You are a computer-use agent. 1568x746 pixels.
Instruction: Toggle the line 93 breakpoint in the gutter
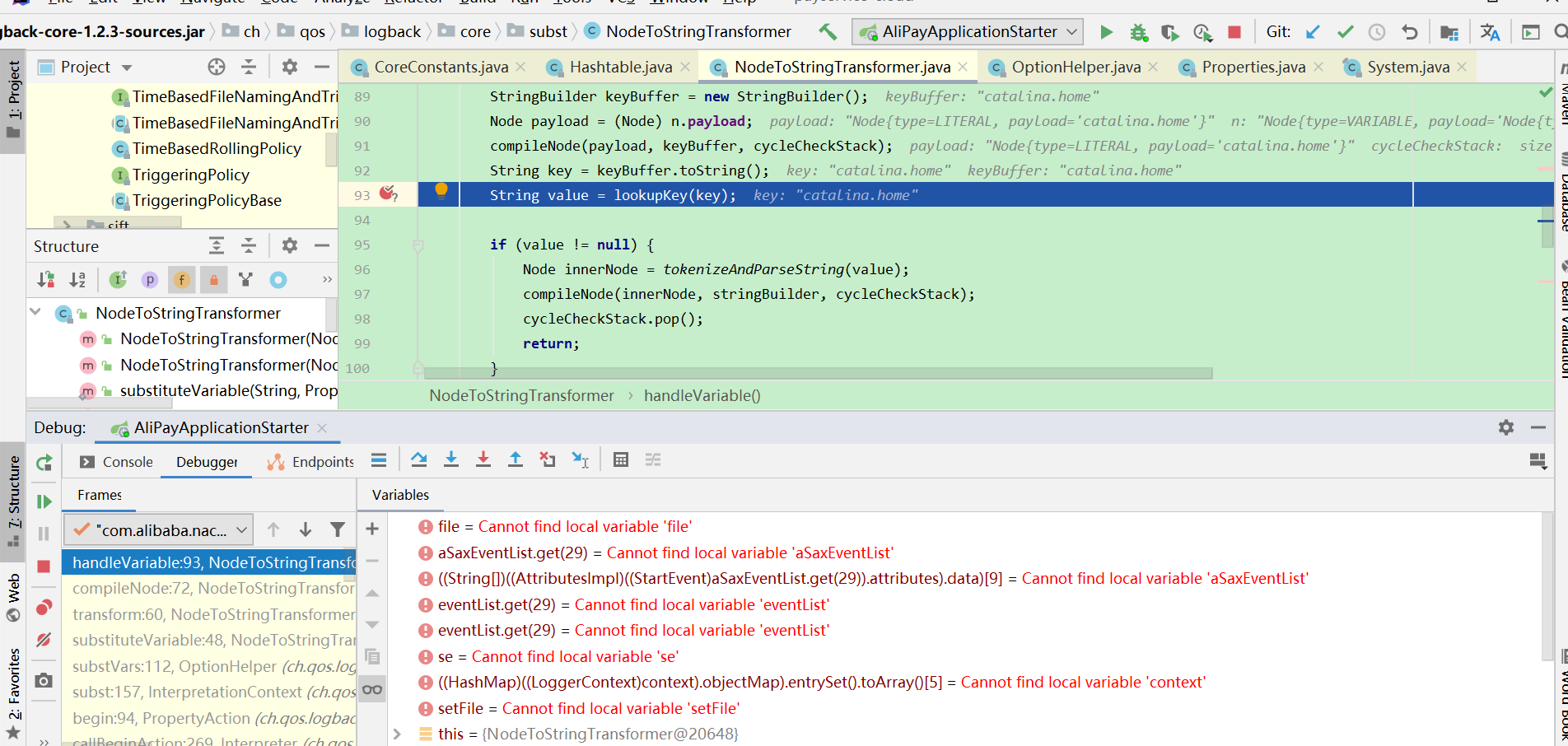pyautogui.click(x=387, y=193)
